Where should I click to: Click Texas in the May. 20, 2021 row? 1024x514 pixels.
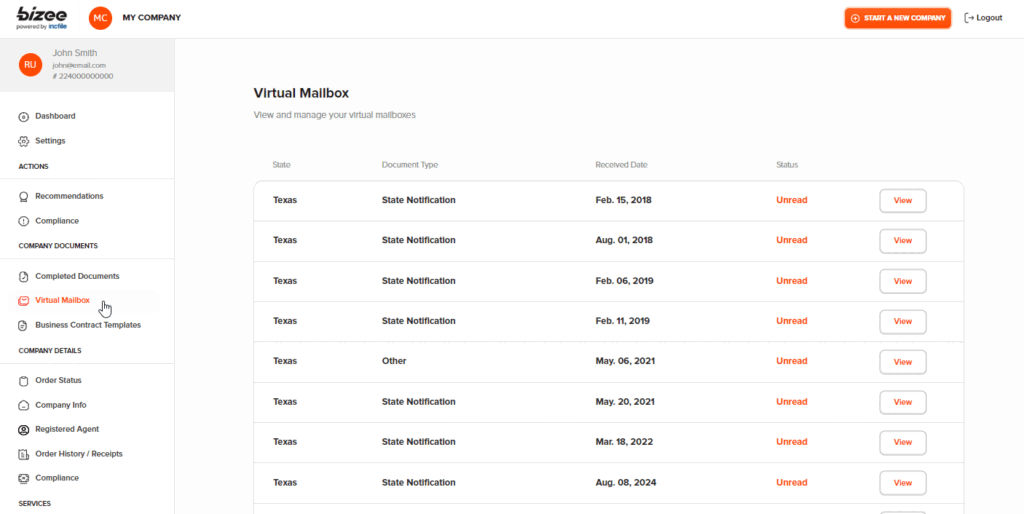coord(285,402)
